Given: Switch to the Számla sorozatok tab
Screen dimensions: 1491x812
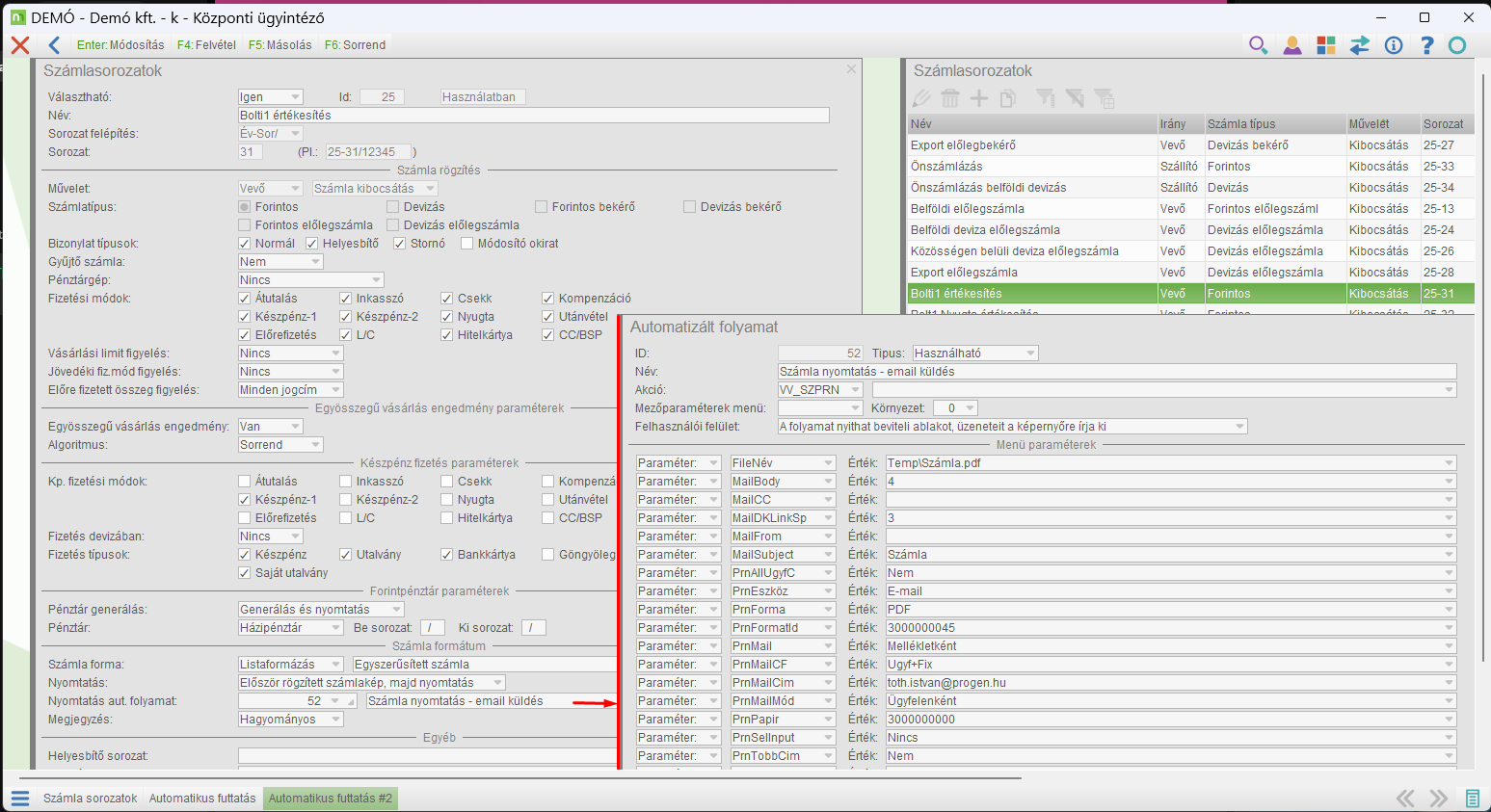Looking at the screenshot, I should [x=90, y=799].
